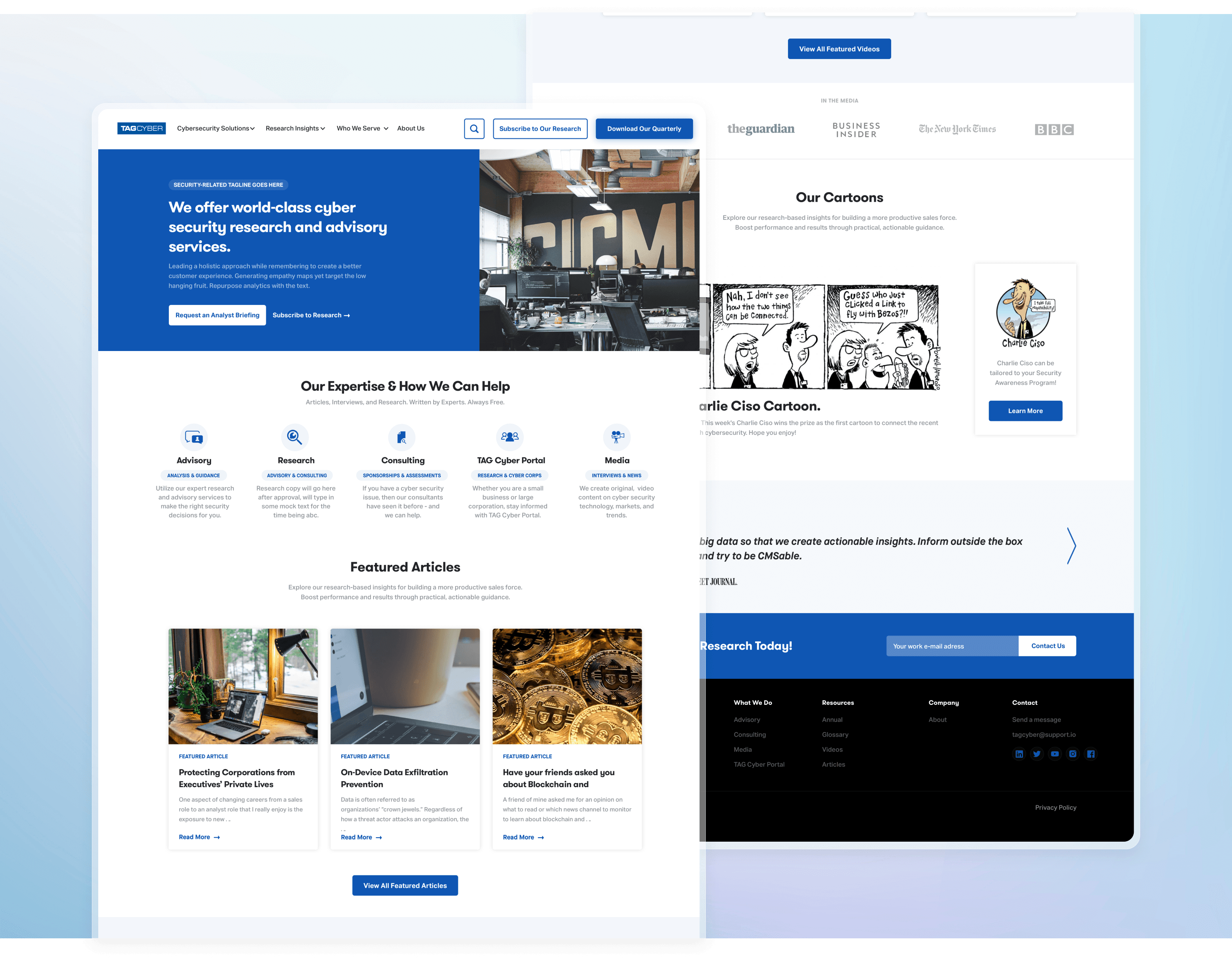Click the Media camera expertise icon
The image size is (1232, 962).
[617, 437]
